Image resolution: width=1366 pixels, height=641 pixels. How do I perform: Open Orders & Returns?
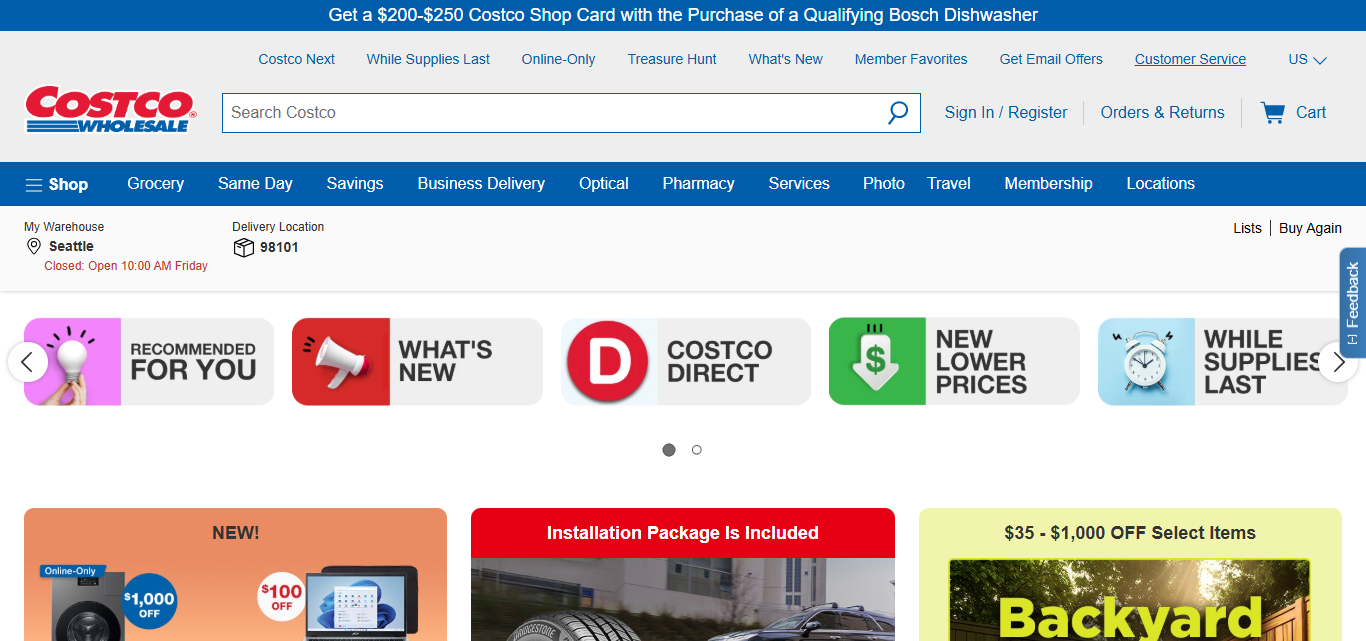(x=1163, y=112)
